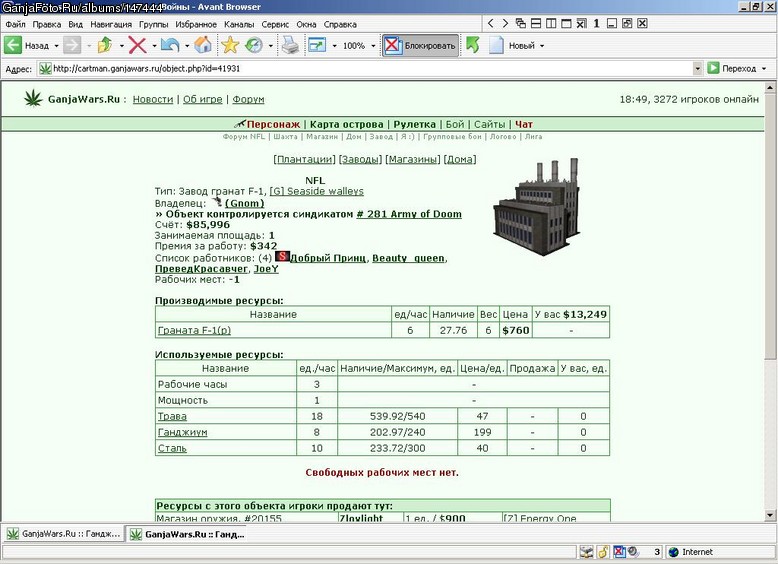Click the yellow padlock status bar icon
Screen dimensions: 778x564
(x=603, y=552)
